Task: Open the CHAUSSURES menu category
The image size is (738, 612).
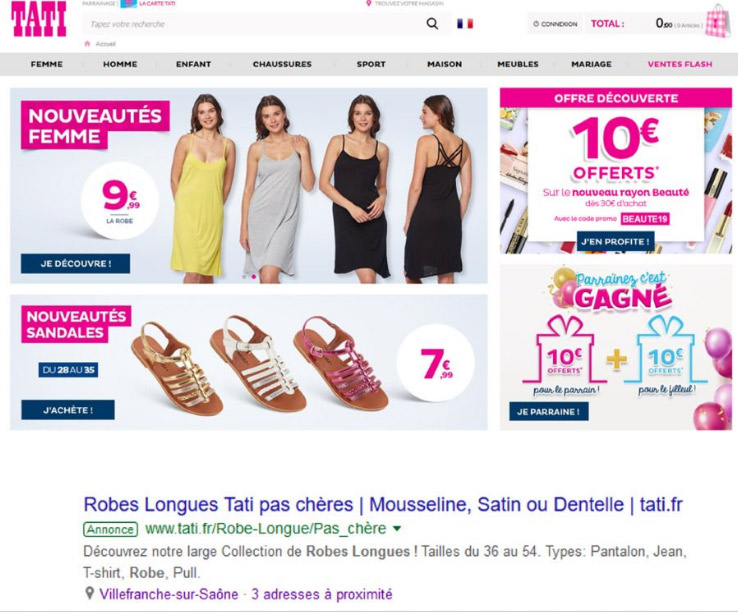Action: [x=282, y=64]
